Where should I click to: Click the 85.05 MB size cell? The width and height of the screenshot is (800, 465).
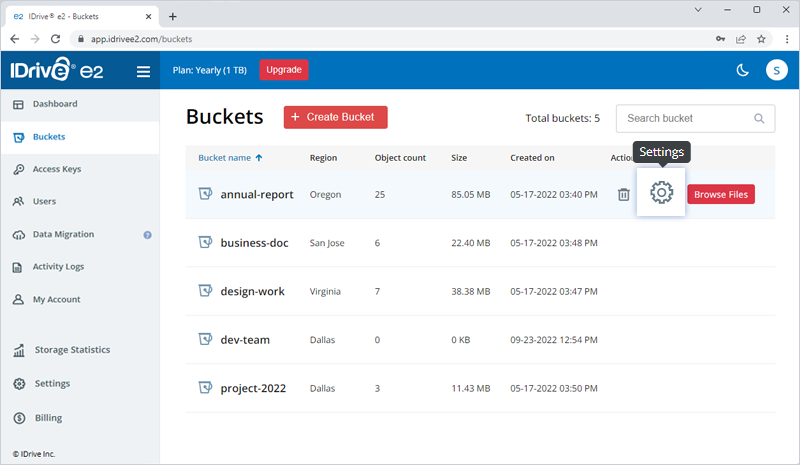470,194
